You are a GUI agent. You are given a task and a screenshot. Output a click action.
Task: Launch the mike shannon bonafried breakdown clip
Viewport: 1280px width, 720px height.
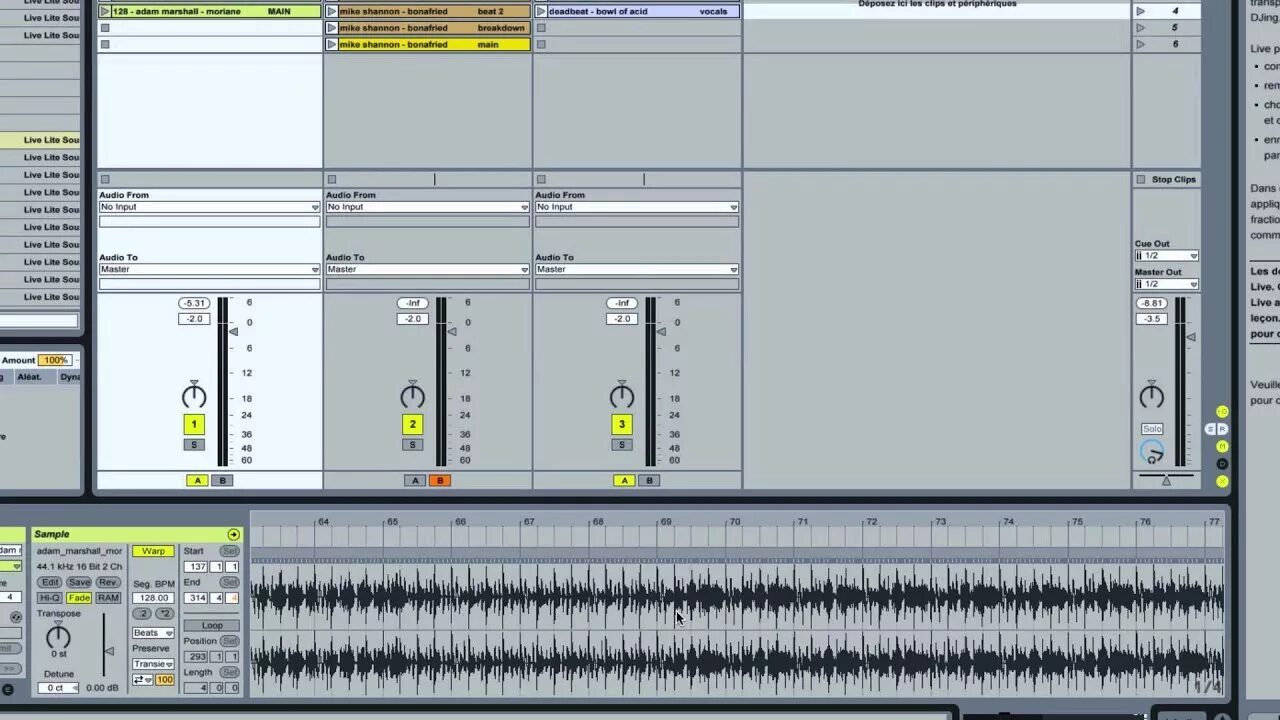pyautogui.click(x=332, y=28)
